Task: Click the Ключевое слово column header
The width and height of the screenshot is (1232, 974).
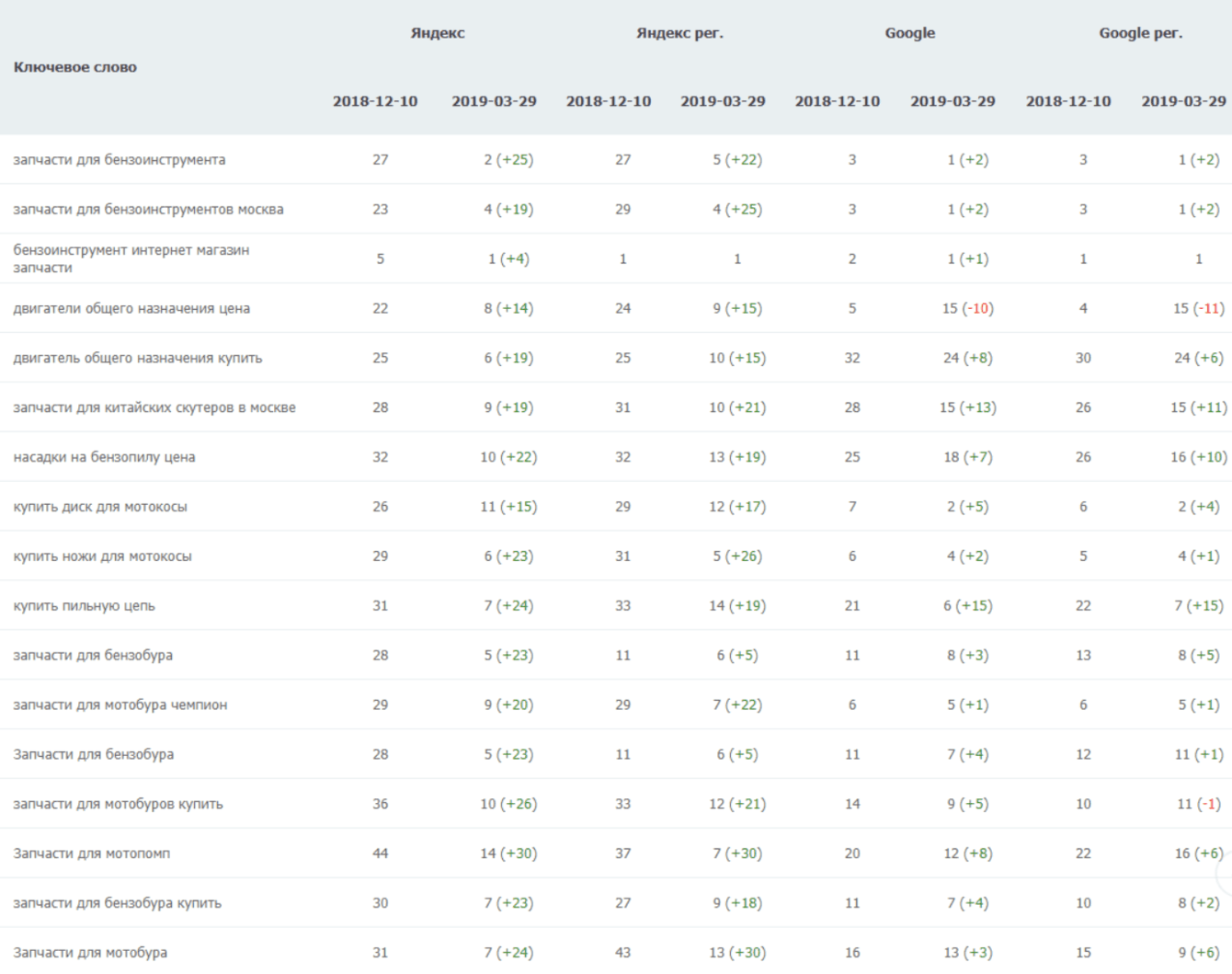Action: click(x=75, y=67)
